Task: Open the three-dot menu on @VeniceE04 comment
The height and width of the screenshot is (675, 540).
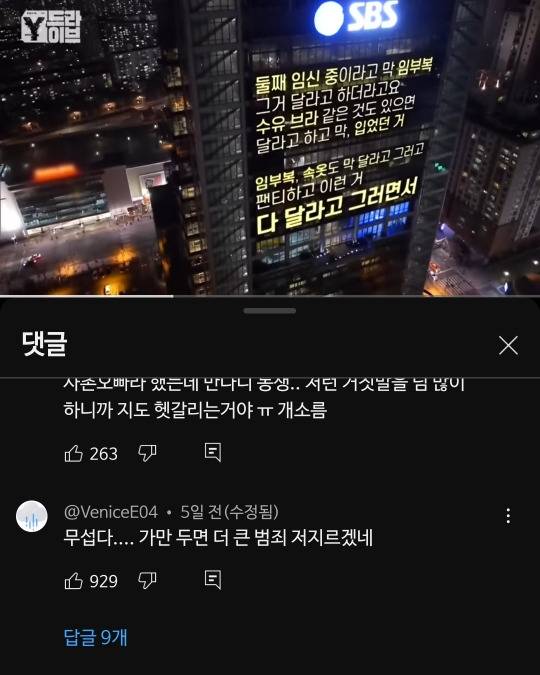Action: click(x=508, y=515)
